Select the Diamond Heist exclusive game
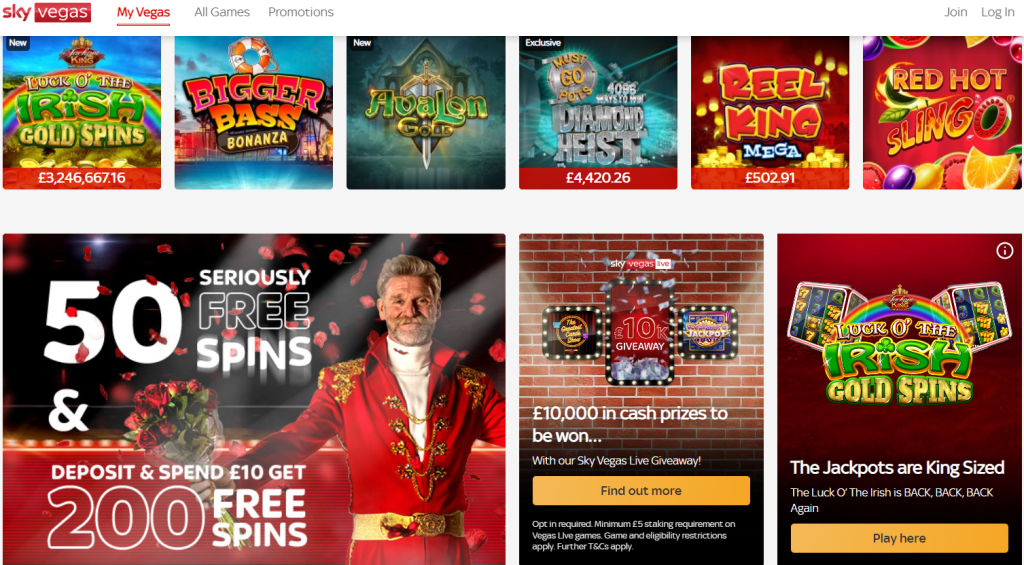 (598, 112)
